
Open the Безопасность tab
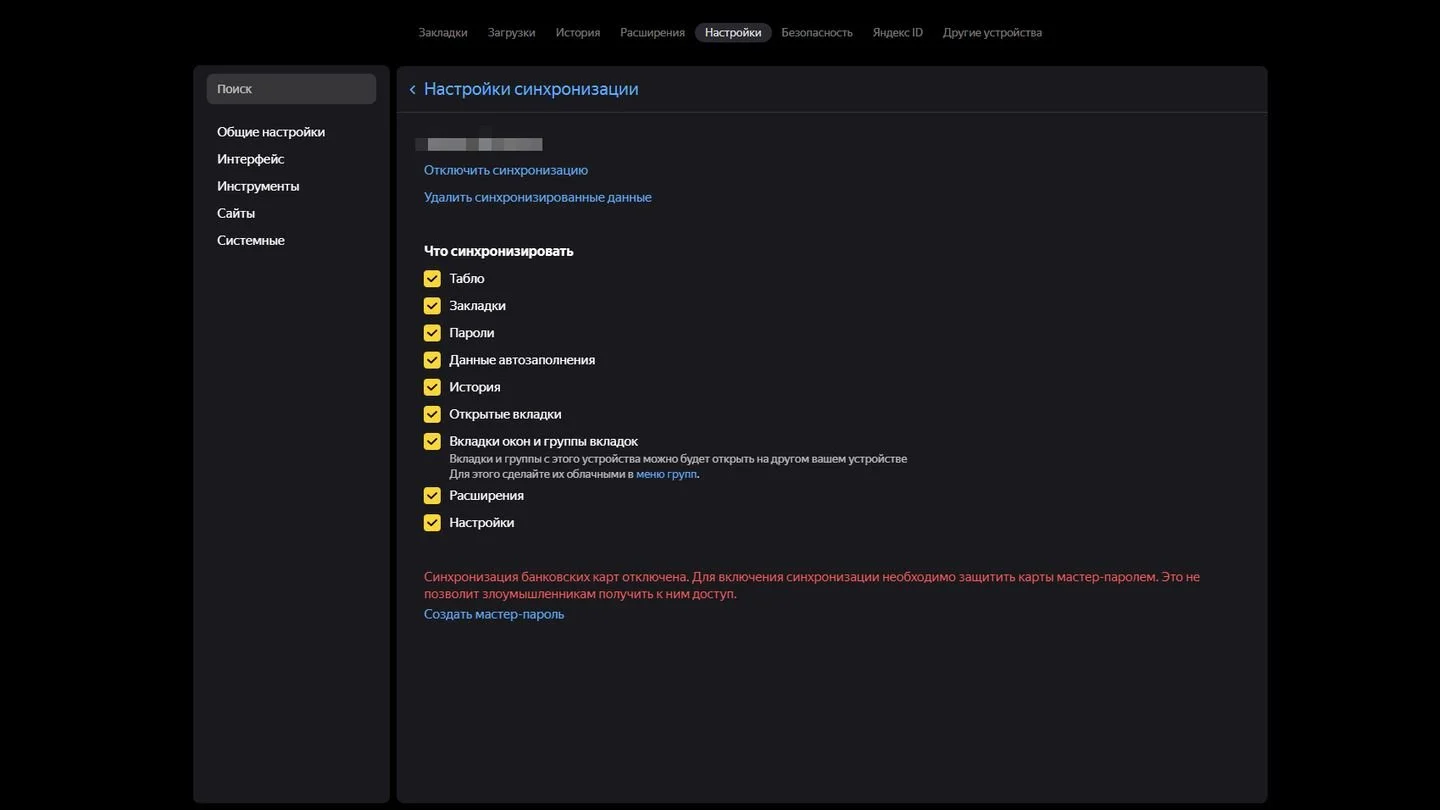[817, 33]
